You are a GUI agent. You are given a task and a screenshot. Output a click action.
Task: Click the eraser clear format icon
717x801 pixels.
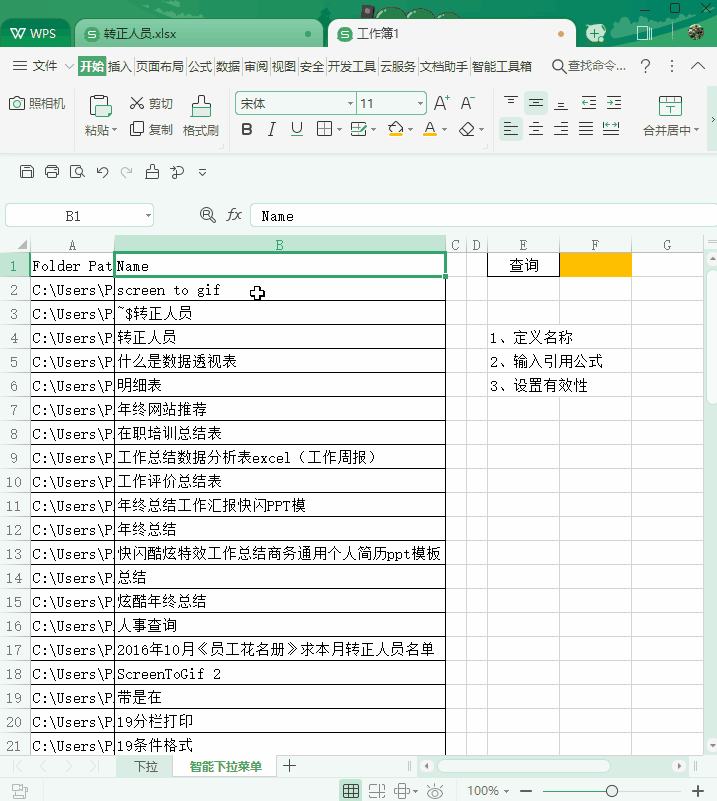pyautogui.click(x=467, y=129)
